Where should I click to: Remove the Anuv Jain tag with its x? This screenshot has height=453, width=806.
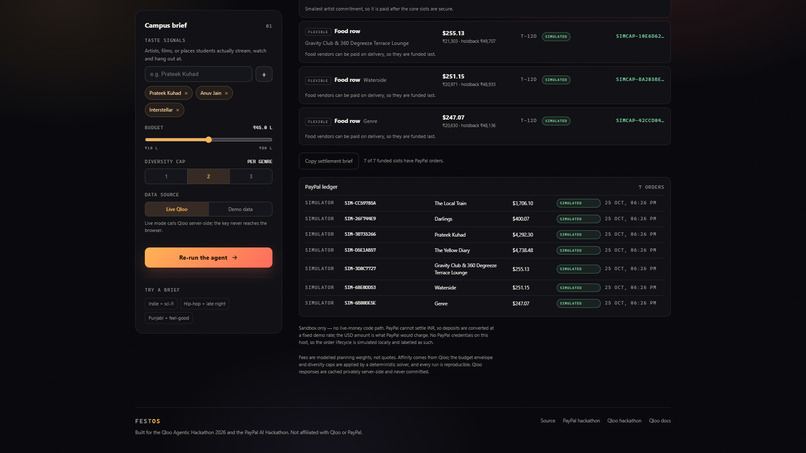click(226, 93)
